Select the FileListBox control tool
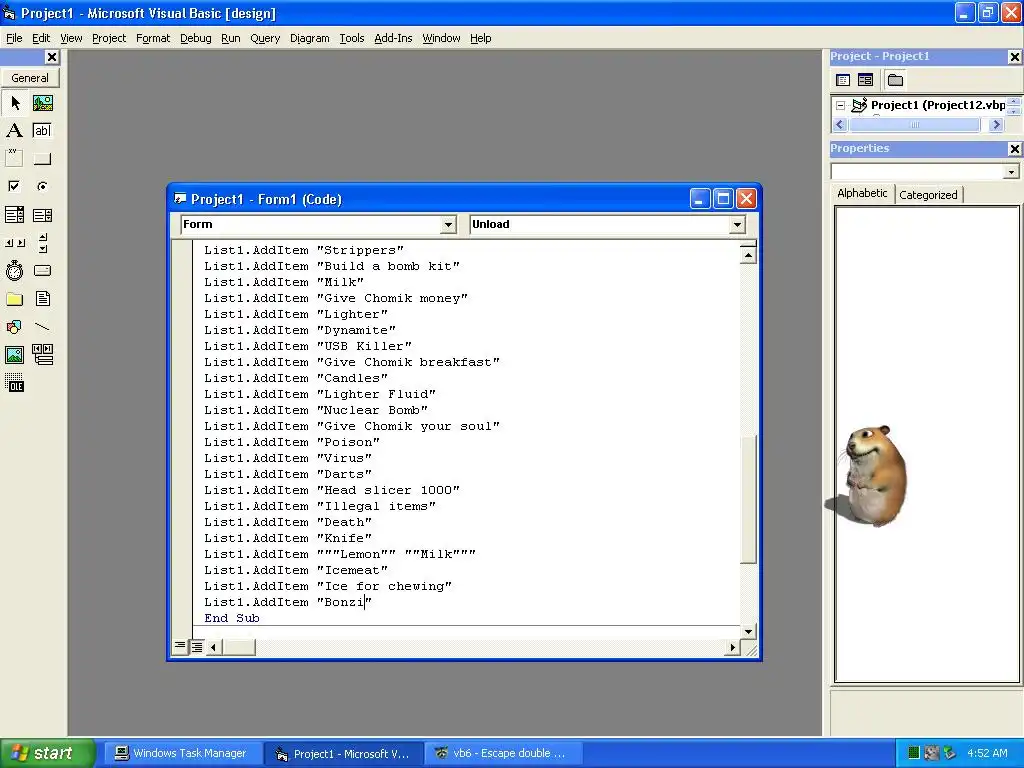This screenshot has width=1024, height=768. (x=42, y=299)
